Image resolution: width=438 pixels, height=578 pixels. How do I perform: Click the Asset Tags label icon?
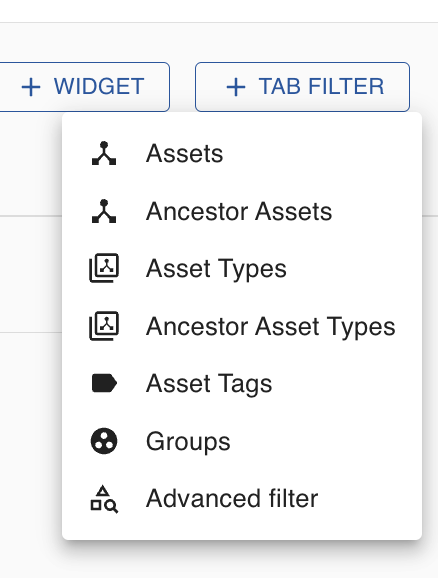point(104,383)
